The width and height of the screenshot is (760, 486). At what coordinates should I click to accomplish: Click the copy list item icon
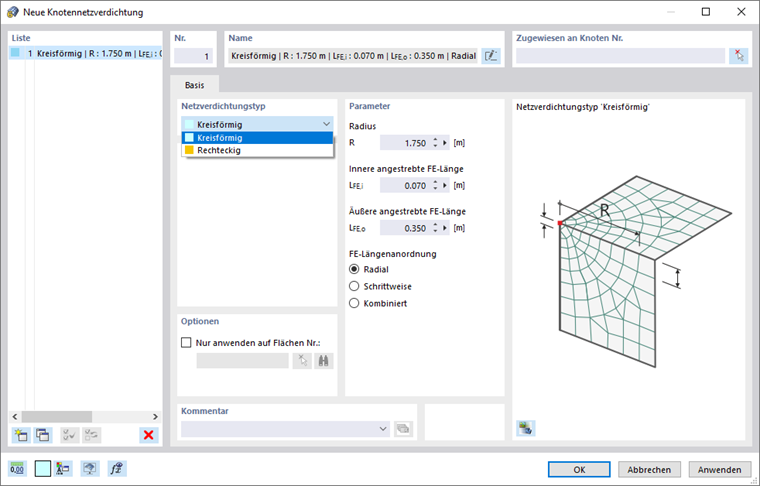[43, 435]
